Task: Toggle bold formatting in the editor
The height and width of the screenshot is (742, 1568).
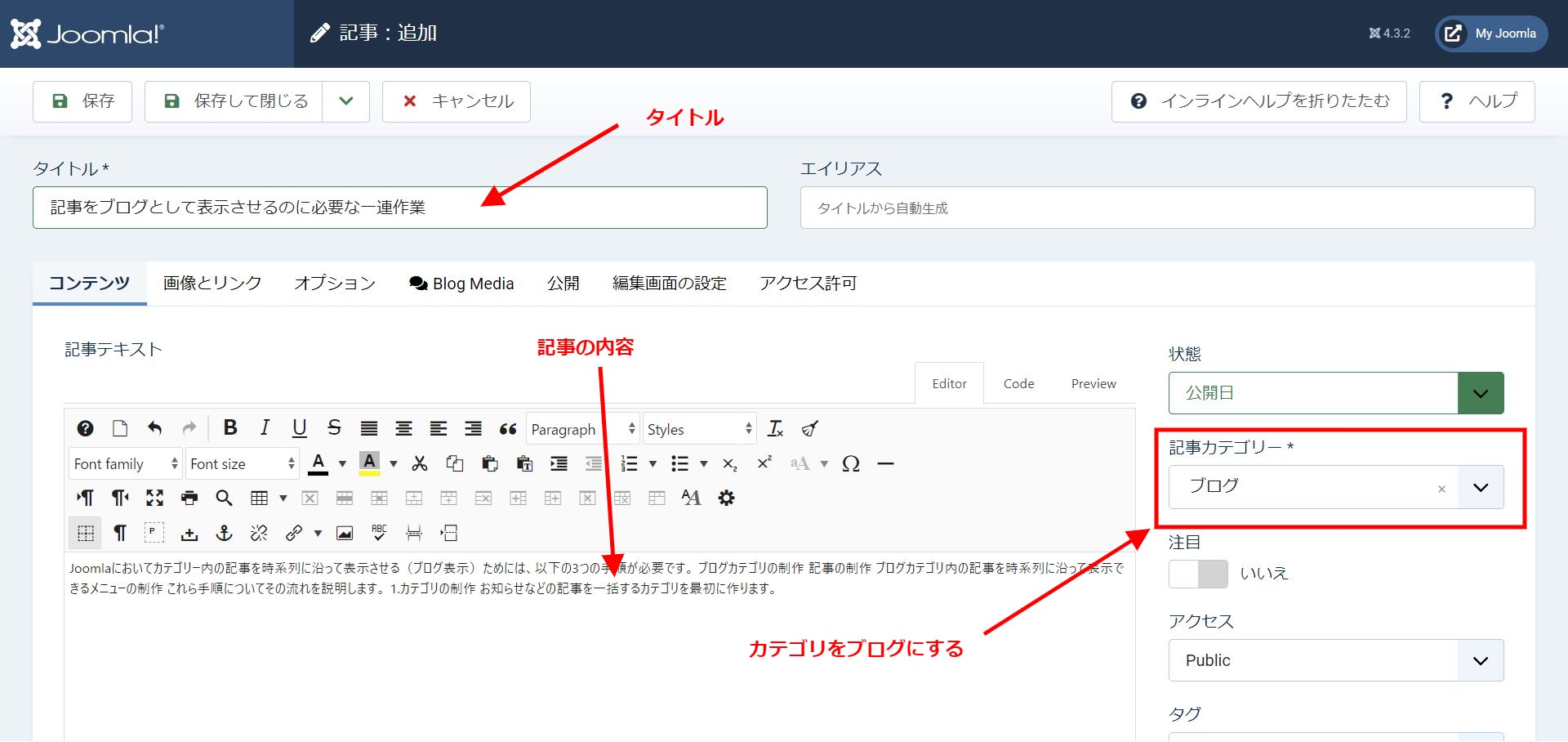Action: tap(229, 428)
